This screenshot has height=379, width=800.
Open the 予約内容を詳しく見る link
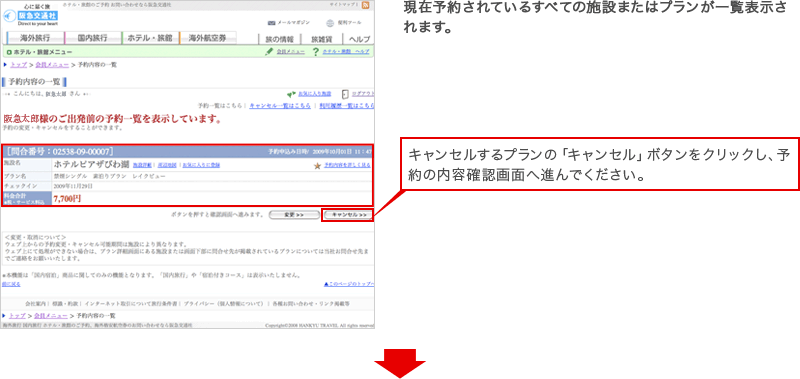pos(347,166)
